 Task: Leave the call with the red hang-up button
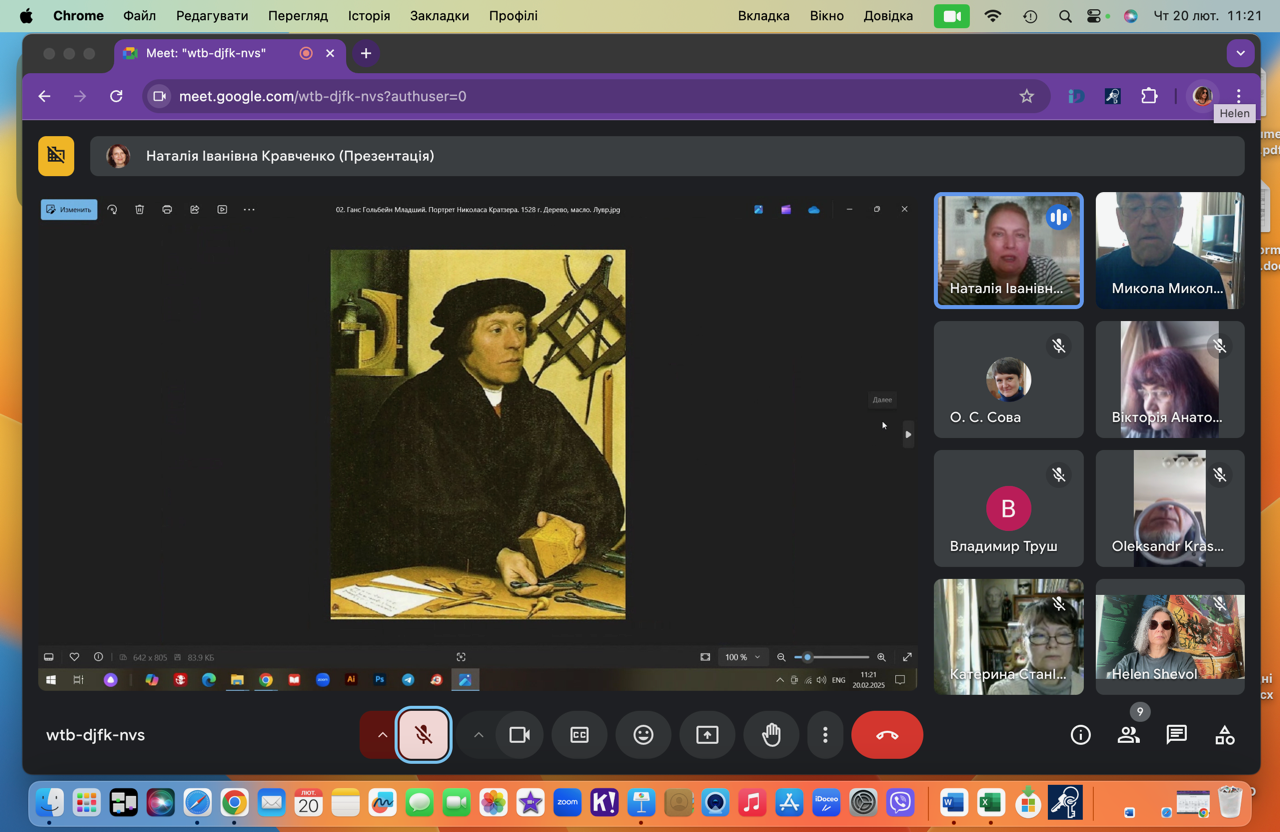point(887,735)
